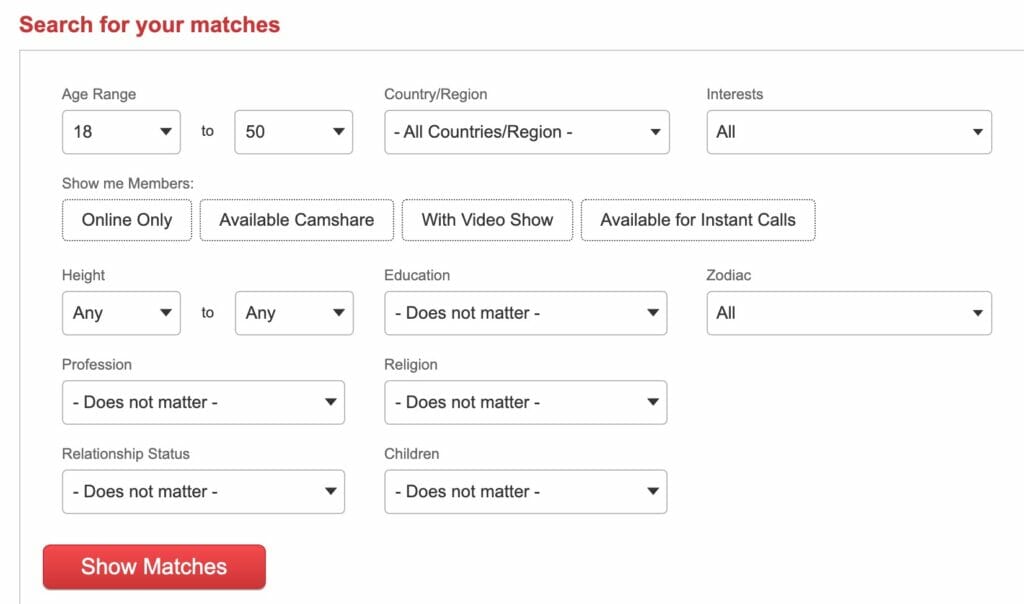Click the Zodiac dropdown arrow icon
Viewport: 1024px width, 604px height.
pyautogui.click(x=977, y=313)
